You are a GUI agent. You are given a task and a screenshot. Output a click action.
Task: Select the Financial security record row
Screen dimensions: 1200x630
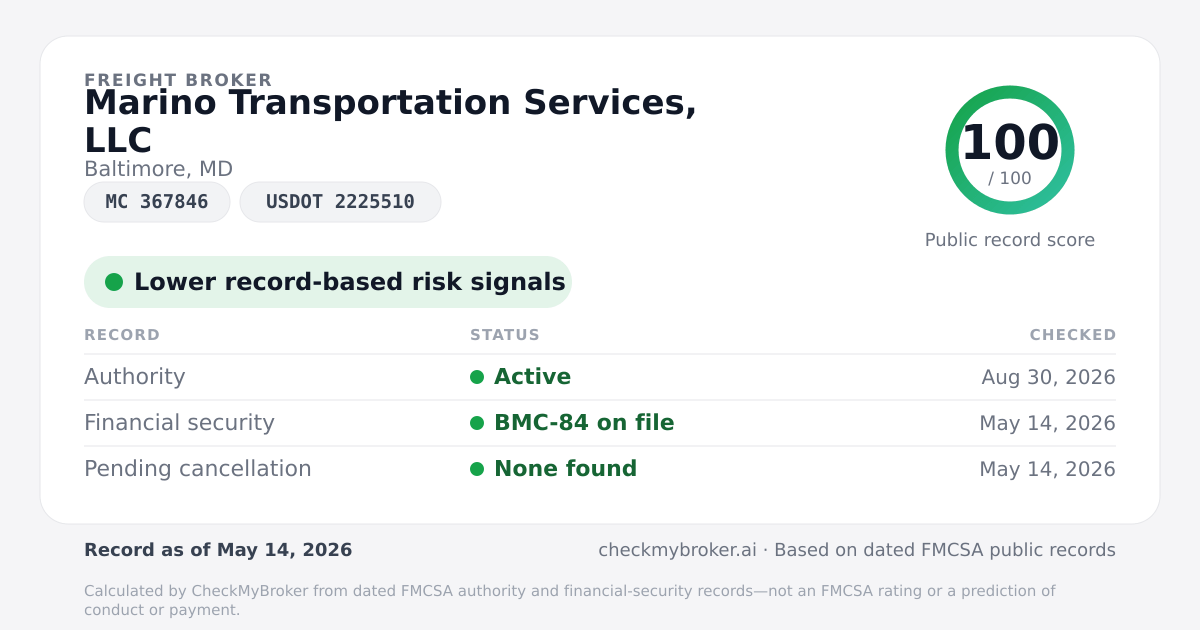tap(600, 423)
